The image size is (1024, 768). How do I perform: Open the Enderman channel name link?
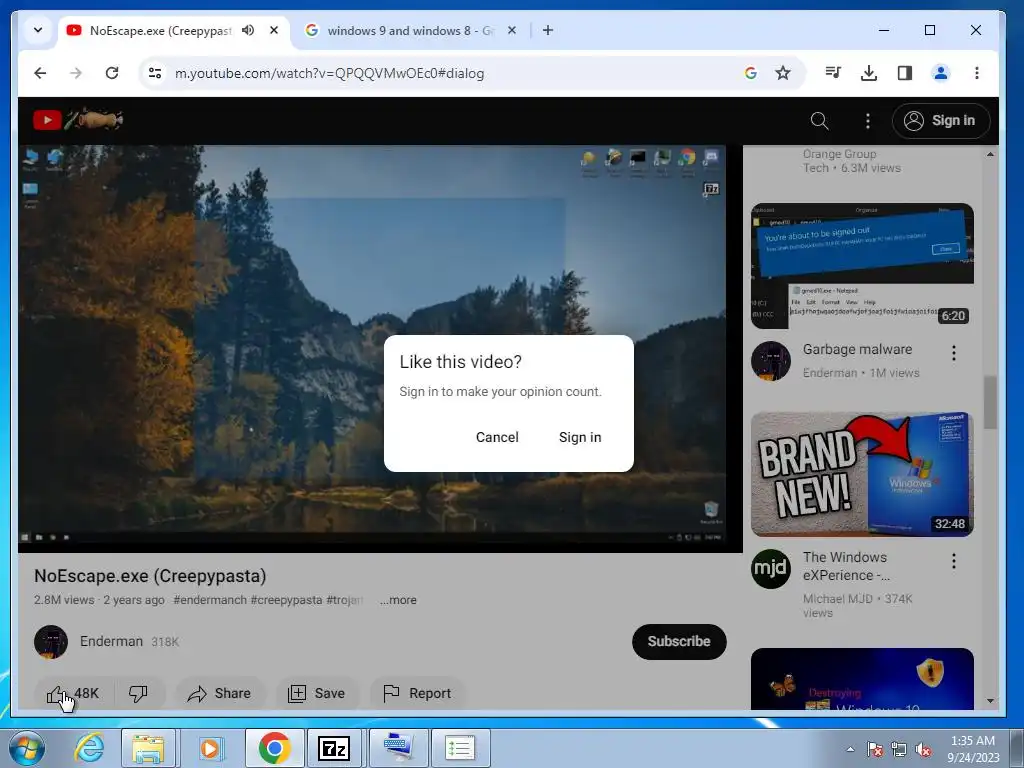pyautogui.click(x=111, y=641)
